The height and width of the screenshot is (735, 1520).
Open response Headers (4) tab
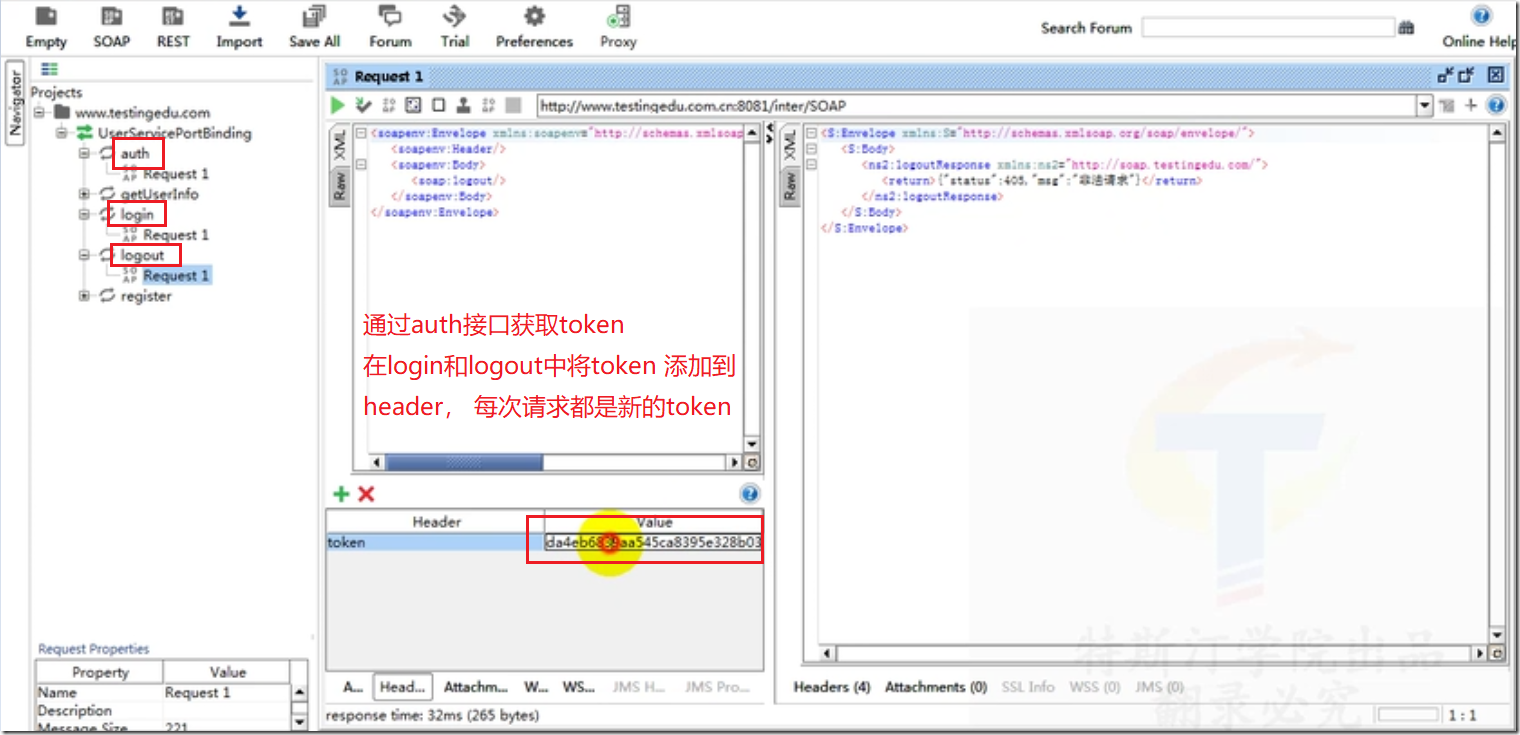[x=832, y=687]
